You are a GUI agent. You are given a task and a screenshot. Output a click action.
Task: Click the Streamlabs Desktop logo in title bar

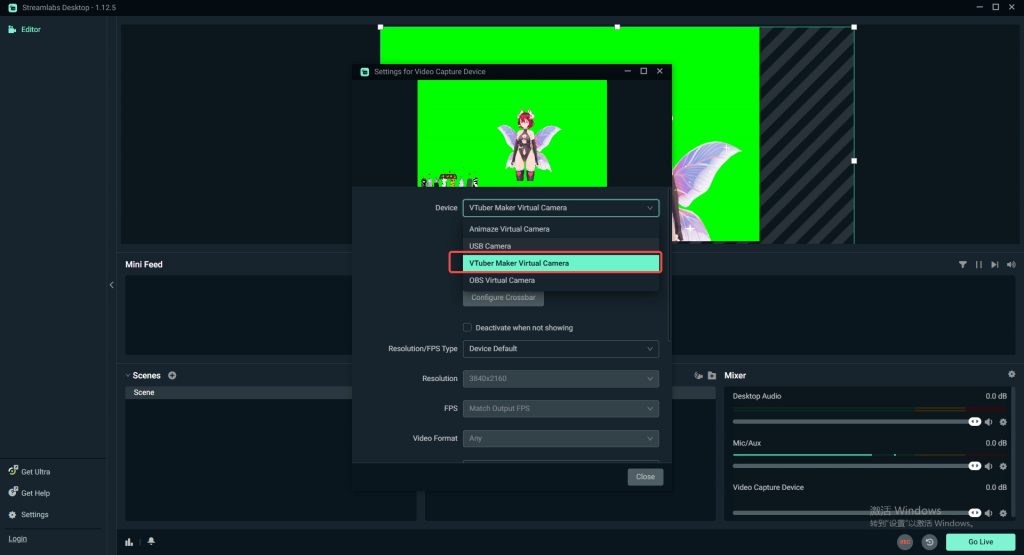point(12,7)
